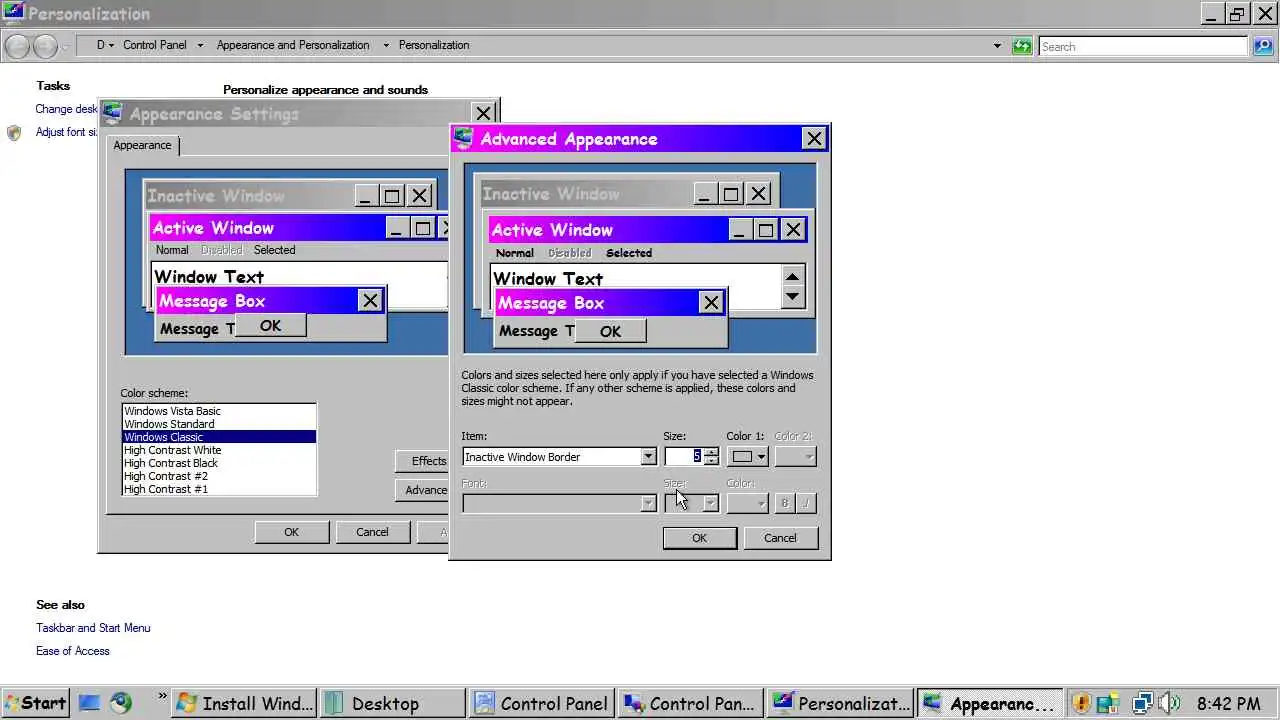The width and height of the screenshot is (1280, 720).
Task: Click the Forward navigation button
Action: pyautogui.click(x=45, y=46)
